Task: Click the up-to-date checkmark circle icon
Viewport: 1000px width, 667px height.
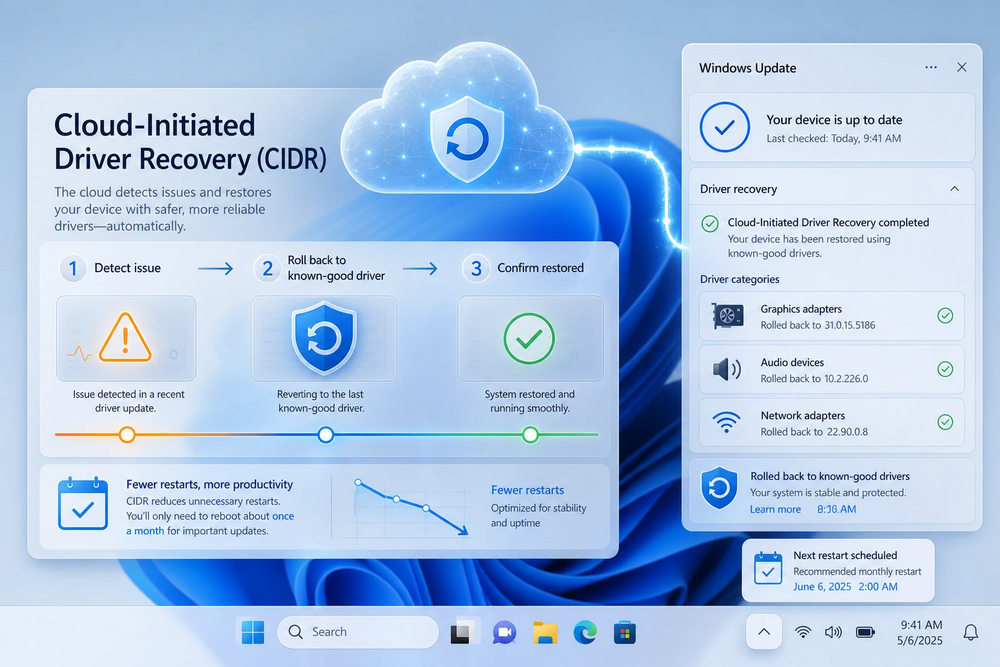Action: (x=724, y=127)
